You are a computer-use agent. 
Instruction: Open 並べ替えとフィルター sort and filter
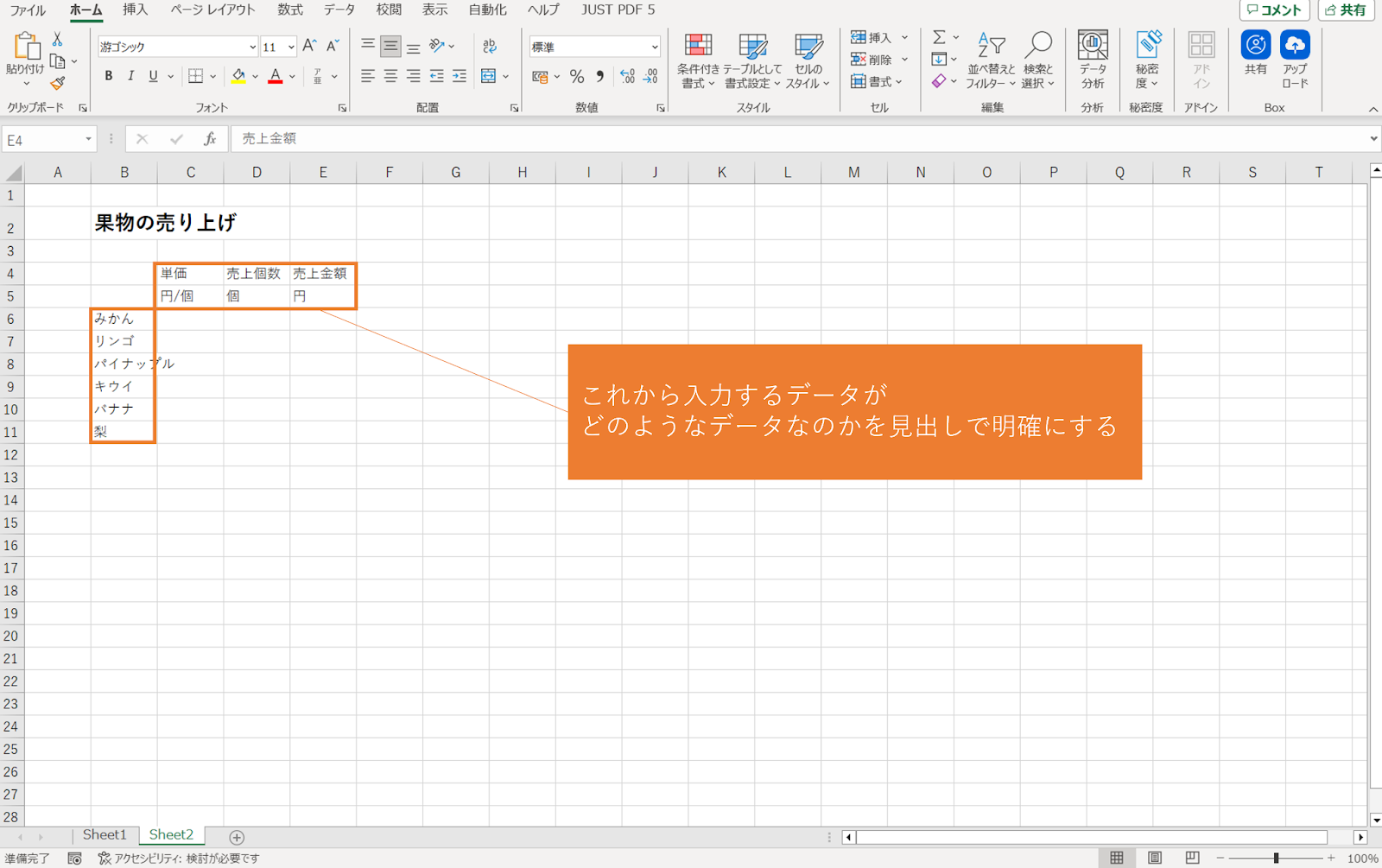tap(991, 60)
